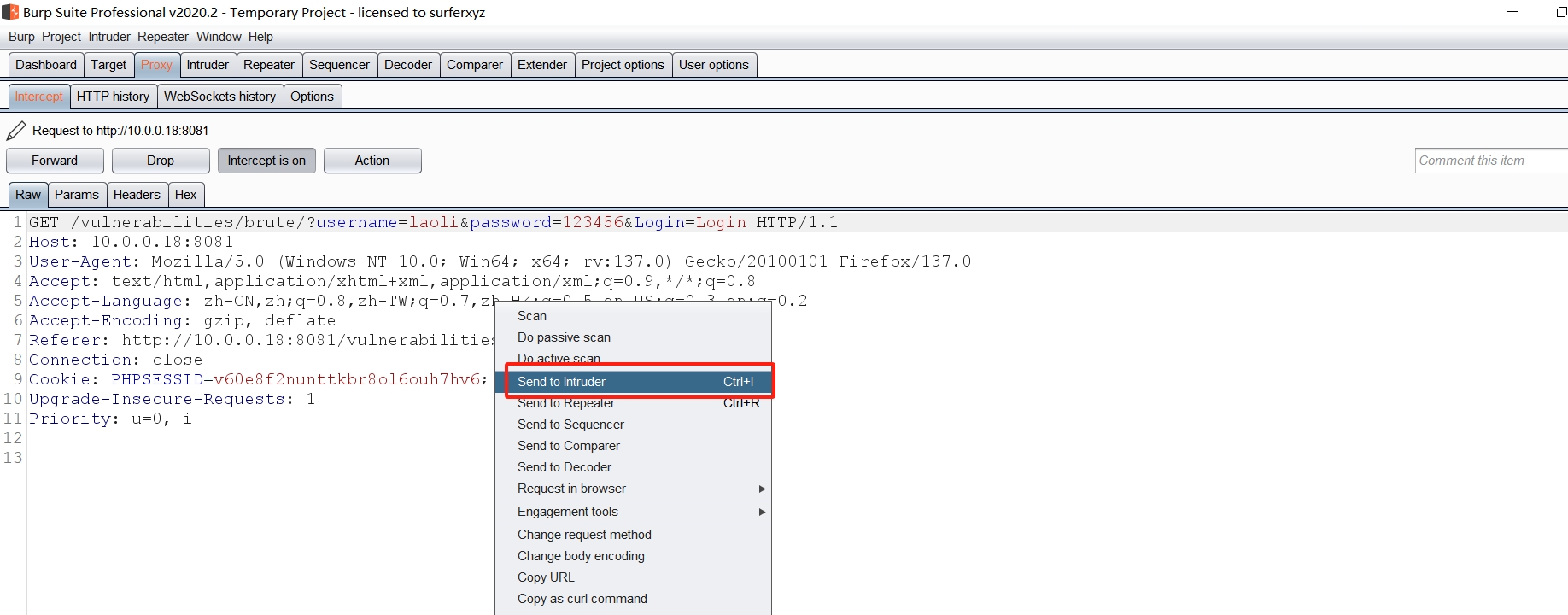
Task: Click the Accept header line starting text/html
Action: [x=392, y=281]
